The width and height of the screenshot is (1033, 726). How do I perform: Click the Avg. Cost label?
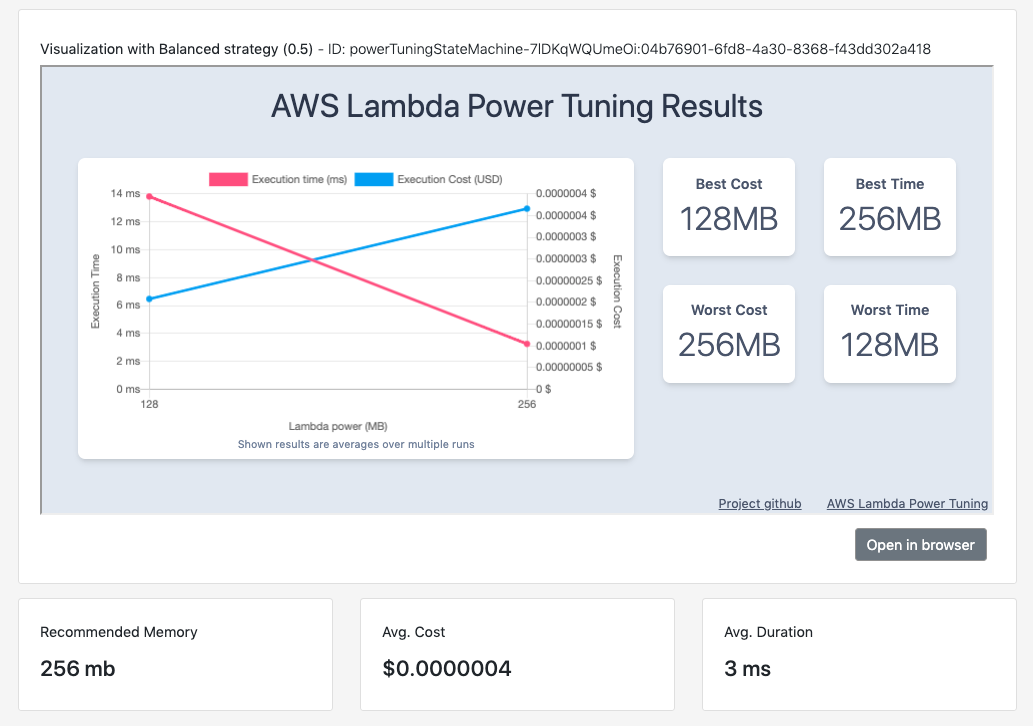414,632
